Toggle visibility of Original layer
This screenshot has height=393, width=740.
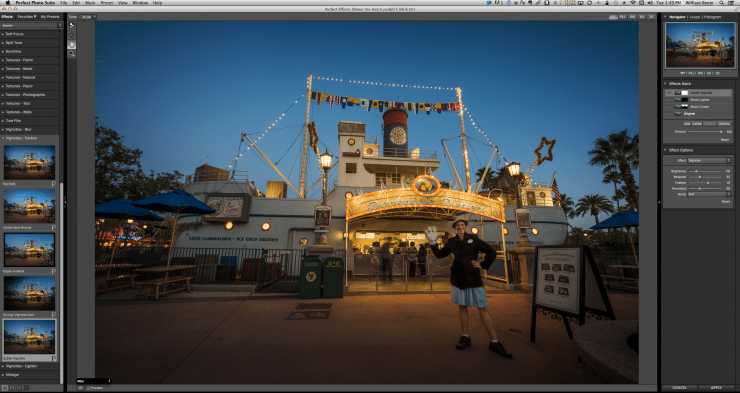pos(669,114)
